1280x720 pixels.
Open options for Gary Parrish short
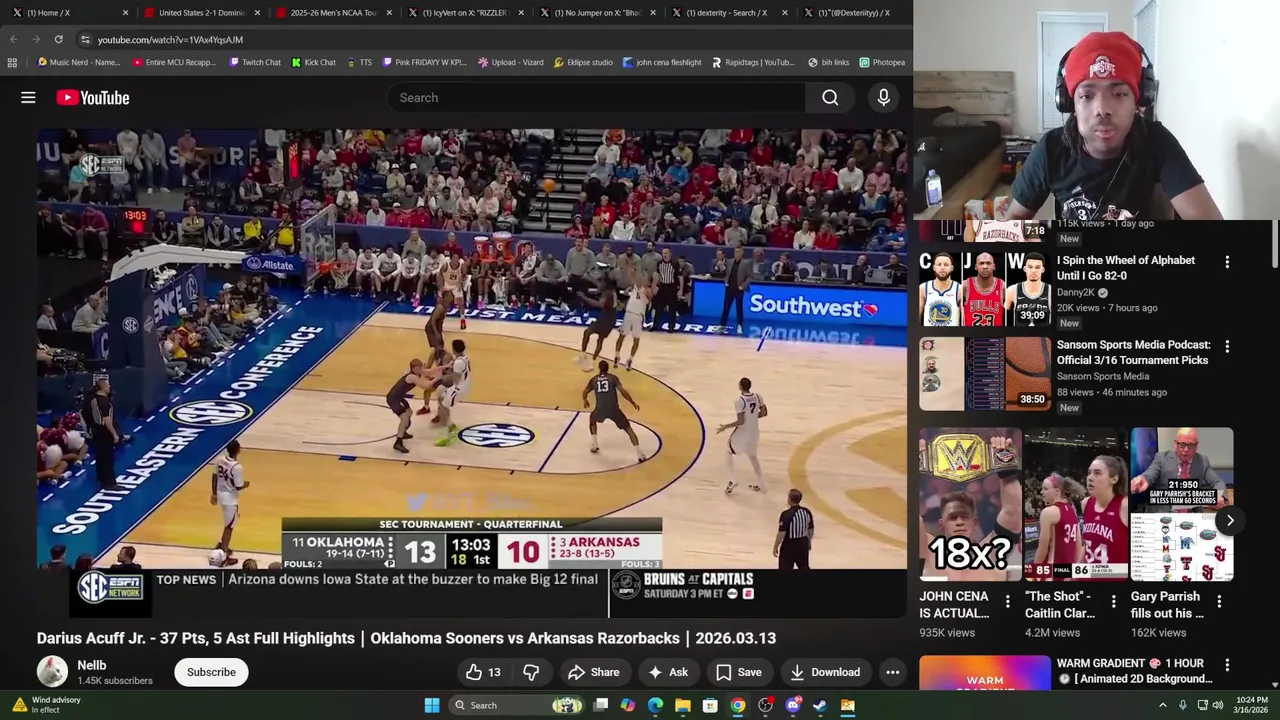pos(1219,601)
